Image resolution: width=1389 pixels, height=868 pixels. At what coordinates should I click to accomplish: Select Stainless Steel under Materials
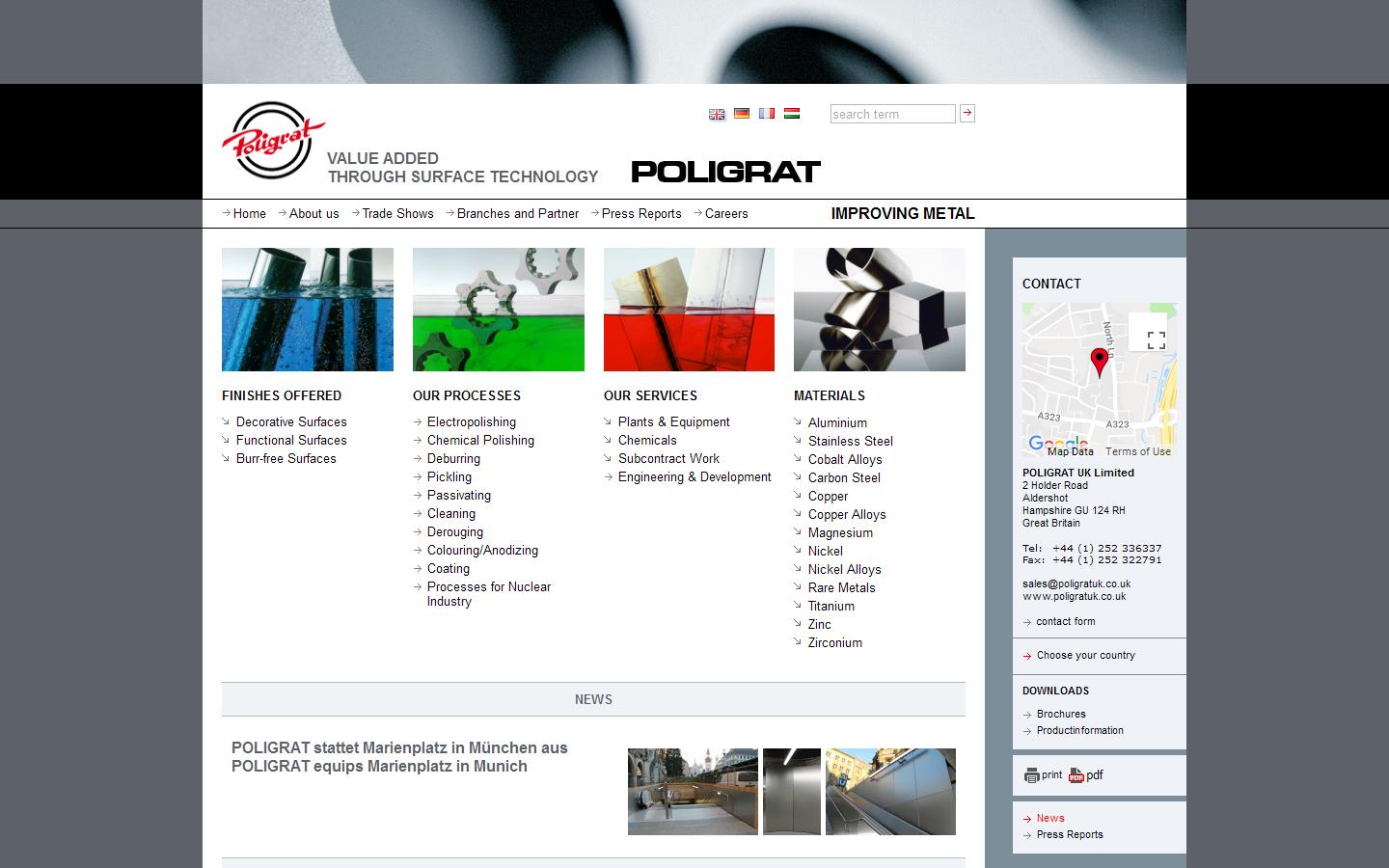tap(851, 441)
